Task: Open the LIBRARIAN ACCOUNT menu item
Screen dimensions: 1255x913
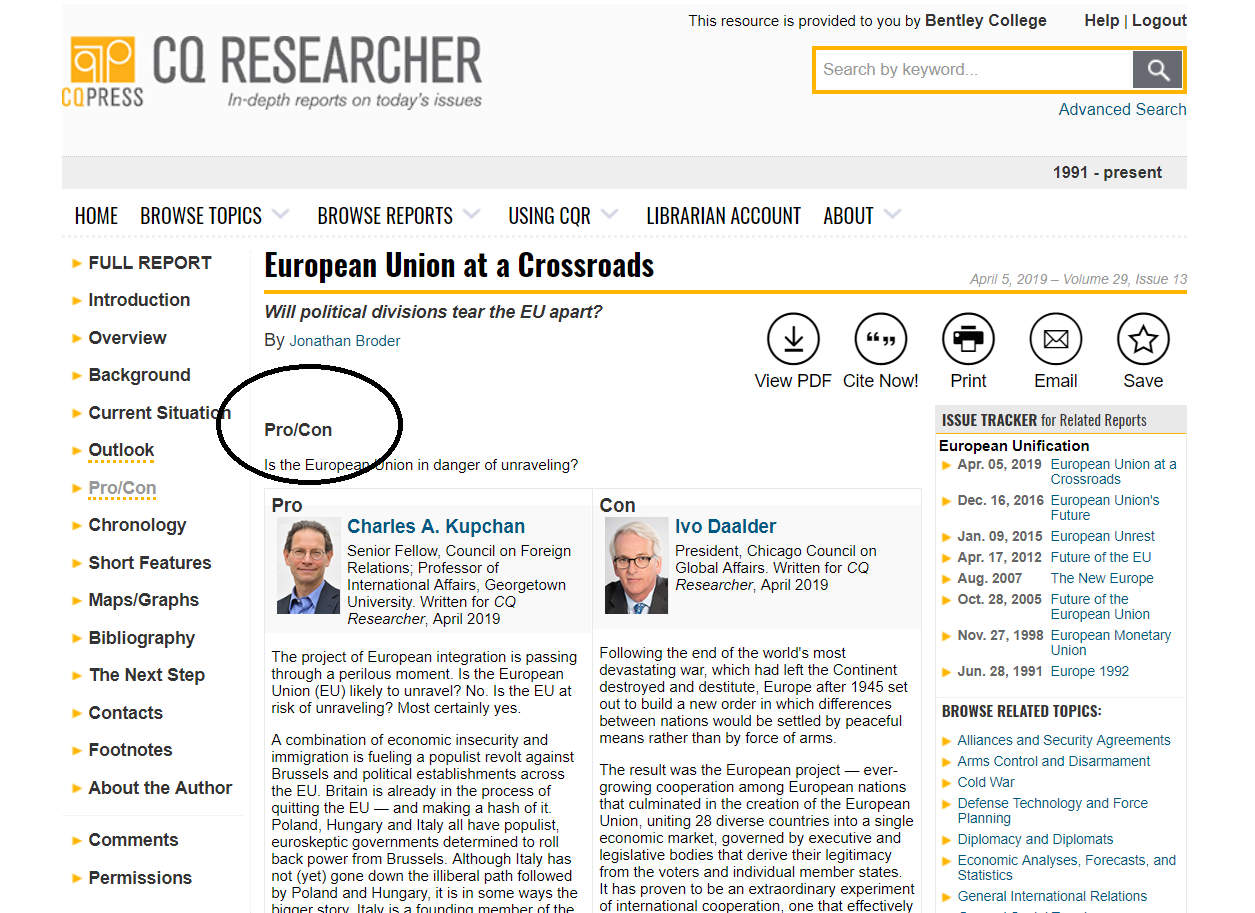Action: (723, 214)
